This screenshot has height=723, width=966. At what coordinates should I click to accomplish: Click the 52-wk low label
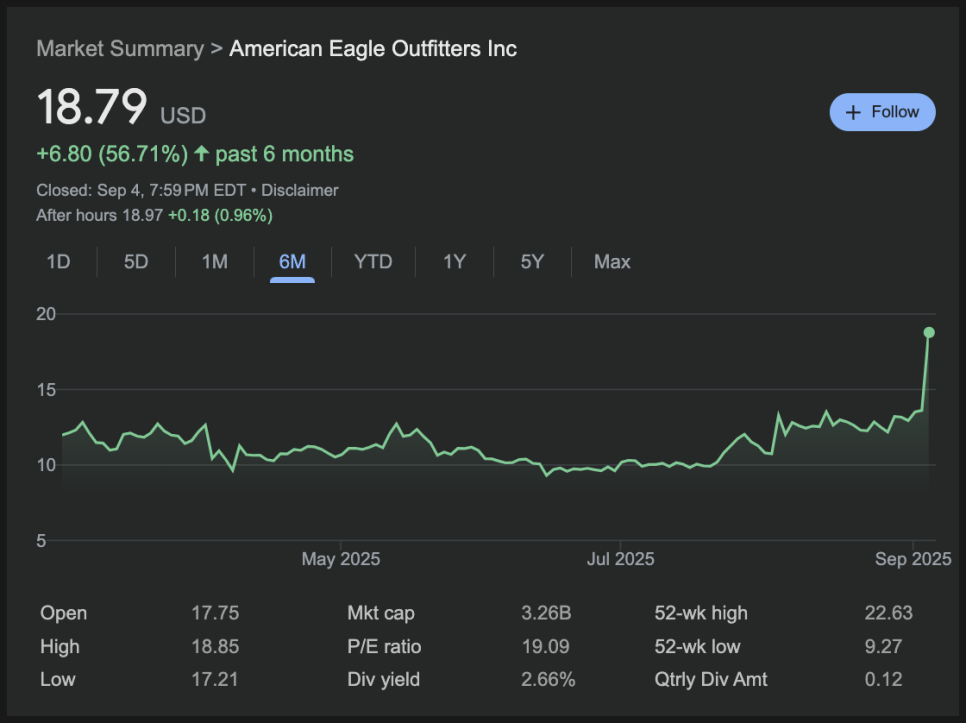[x=697, y=646]
